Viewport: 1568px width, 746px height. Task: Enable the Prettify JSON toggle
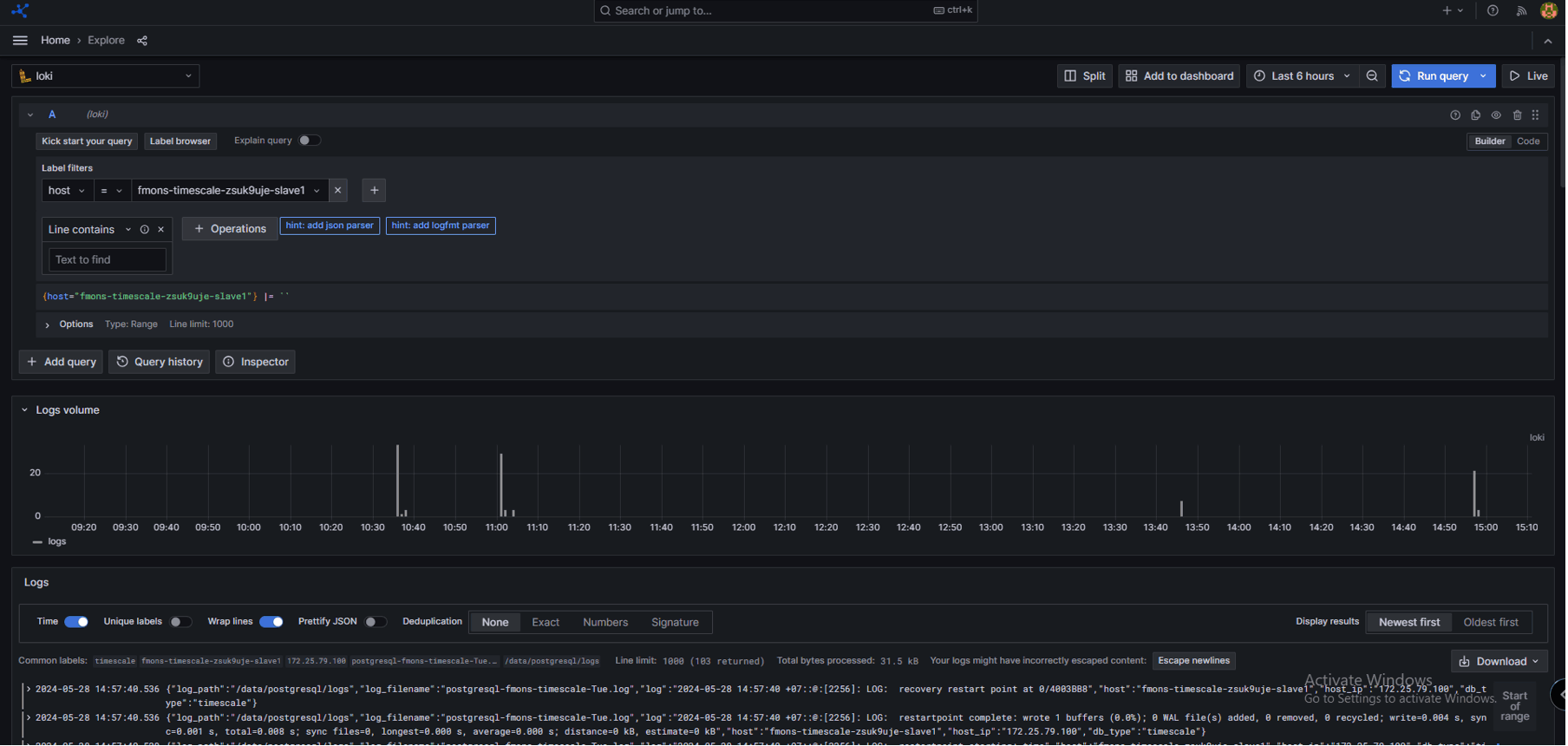pyautogui.click(x=375, y=623)
